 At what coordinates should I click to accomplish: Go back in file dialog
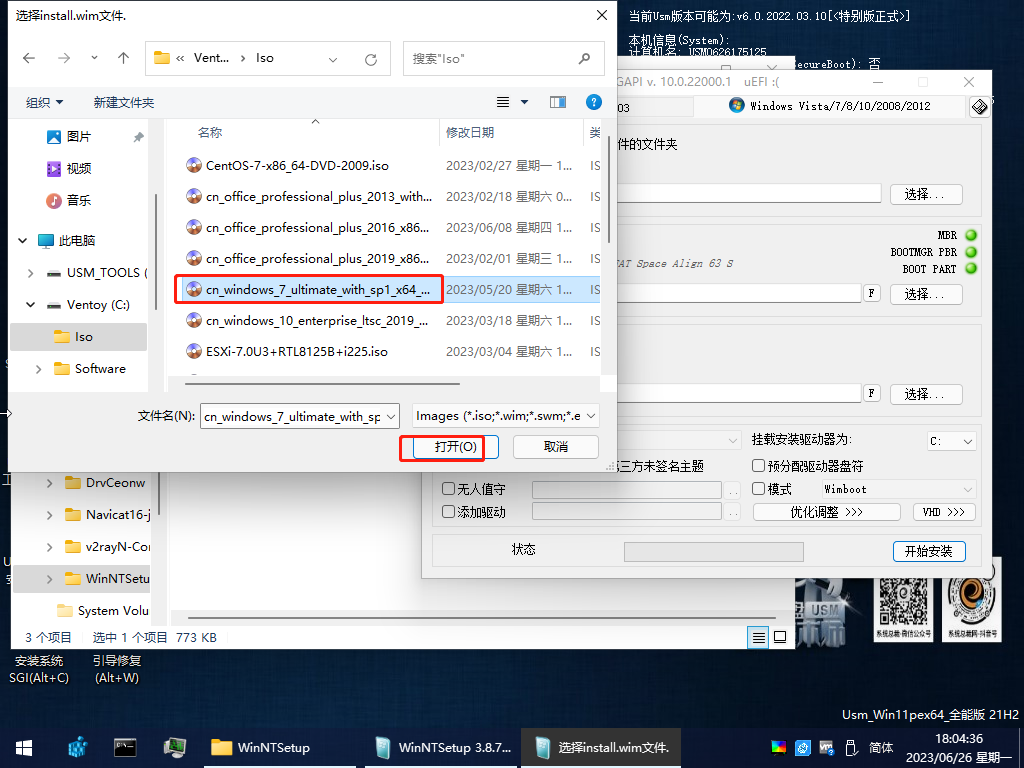coord(29,58)
